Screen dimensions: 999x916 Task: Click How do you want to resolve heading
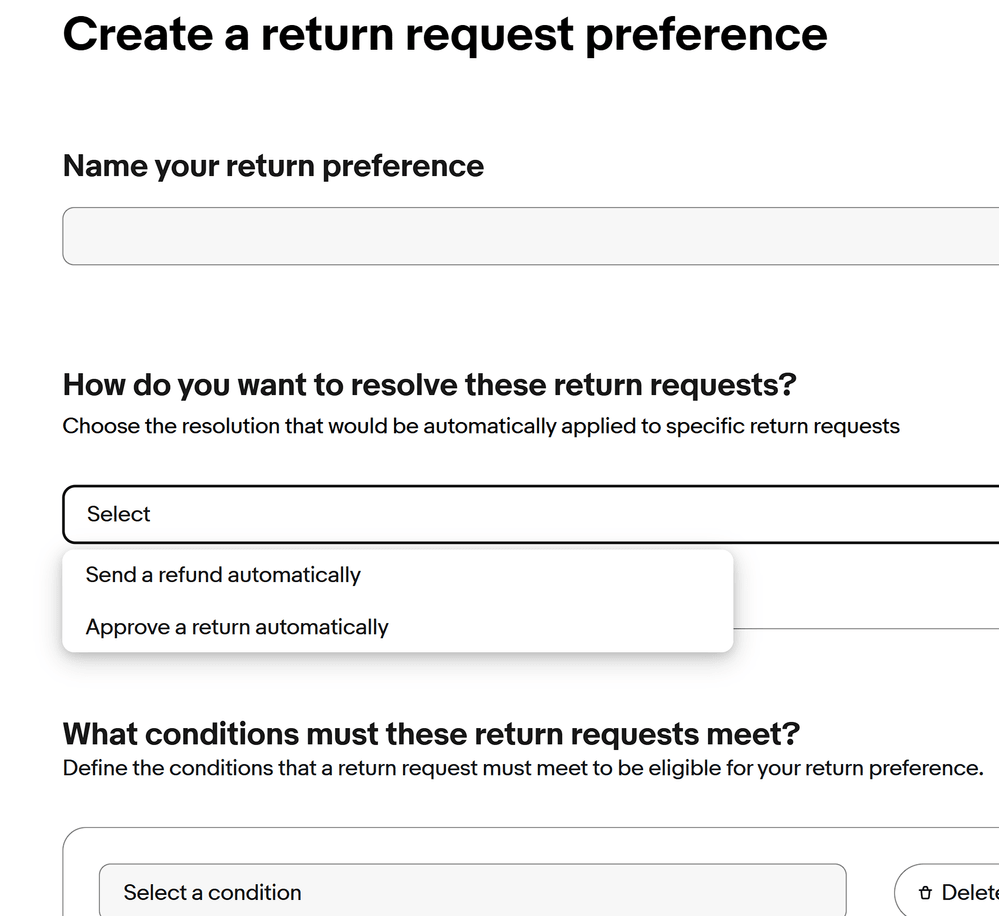tap(429, 385)
